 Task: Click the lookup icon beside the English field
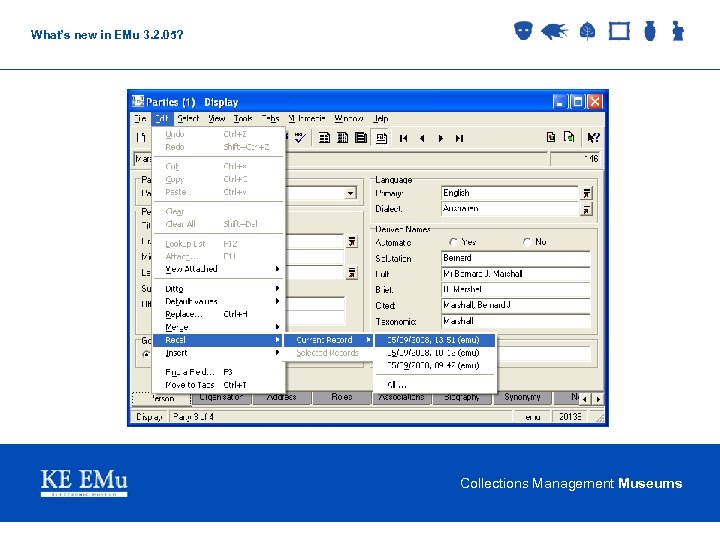(x=586, y=193)
